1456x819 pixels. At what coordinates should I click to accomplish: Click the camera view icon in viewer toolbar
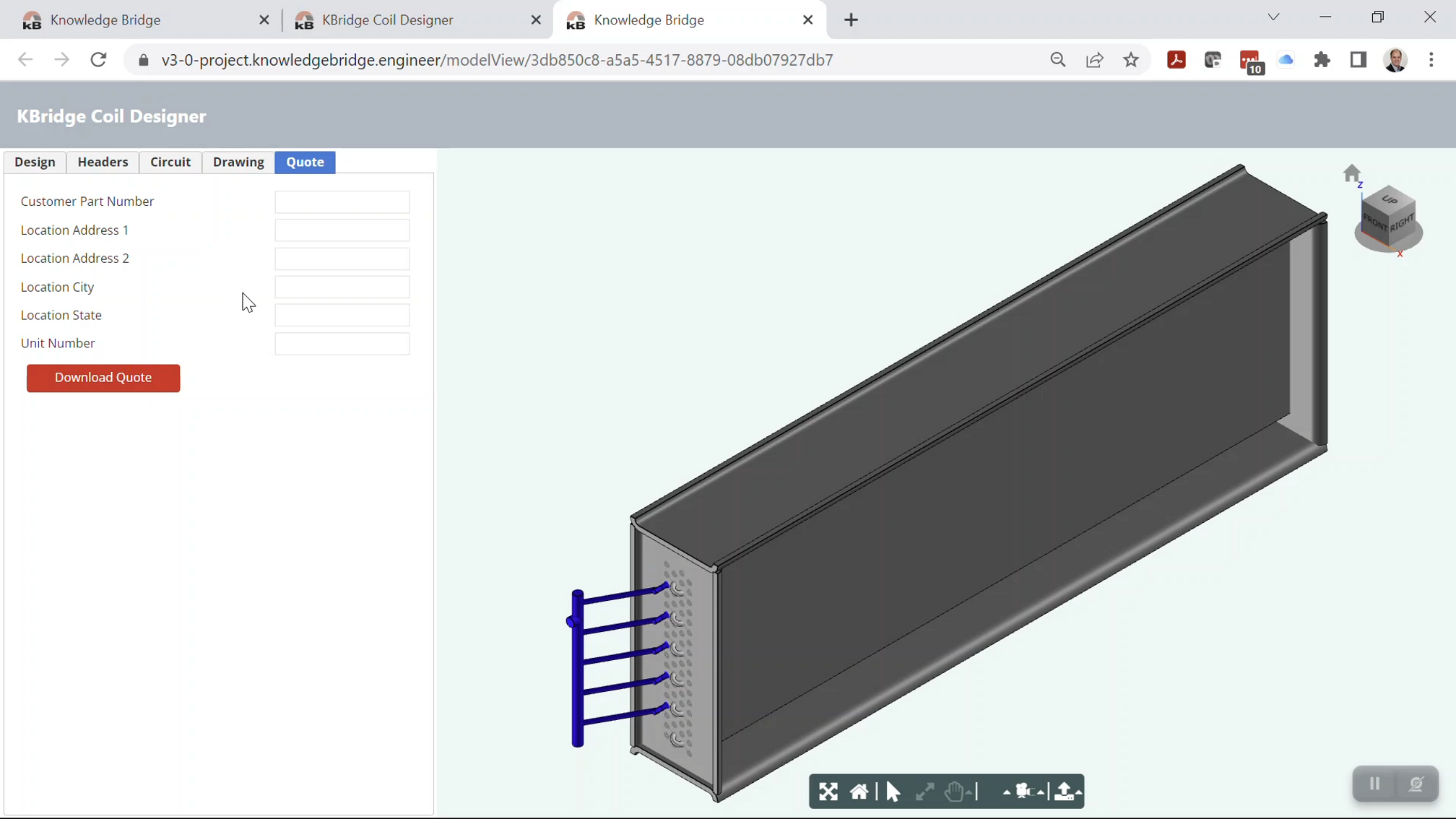[1024, 792]
